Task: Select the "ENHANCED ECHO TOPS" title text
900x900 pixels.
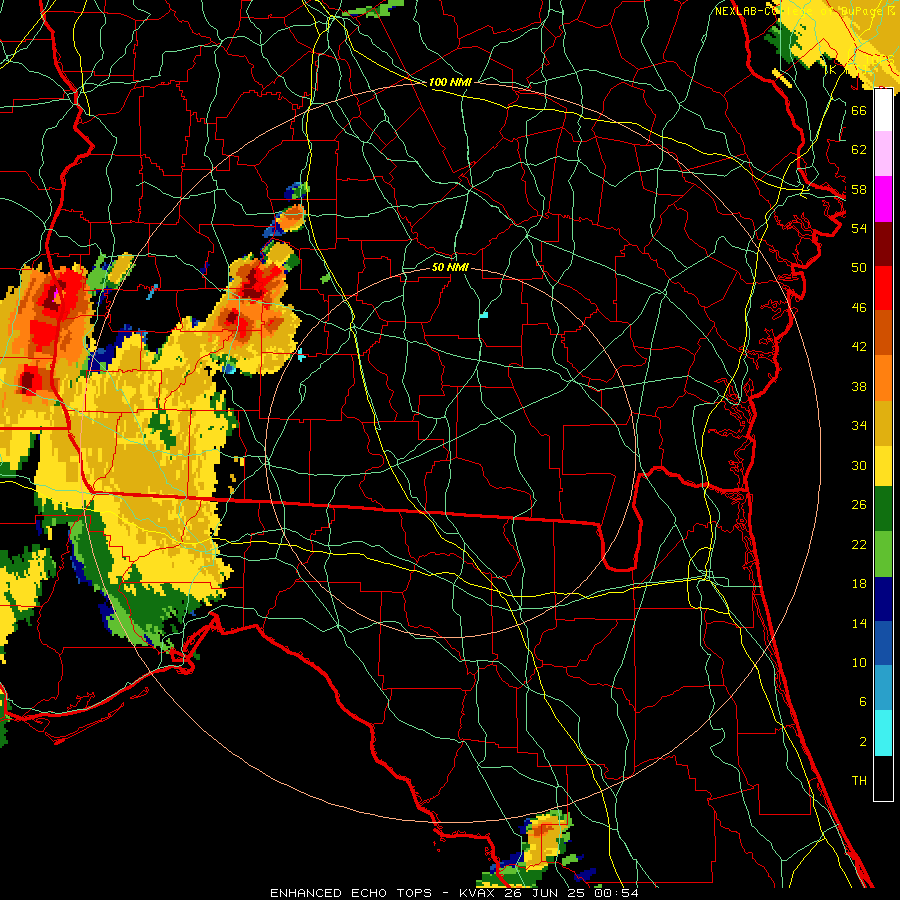Action: point(351,893)
